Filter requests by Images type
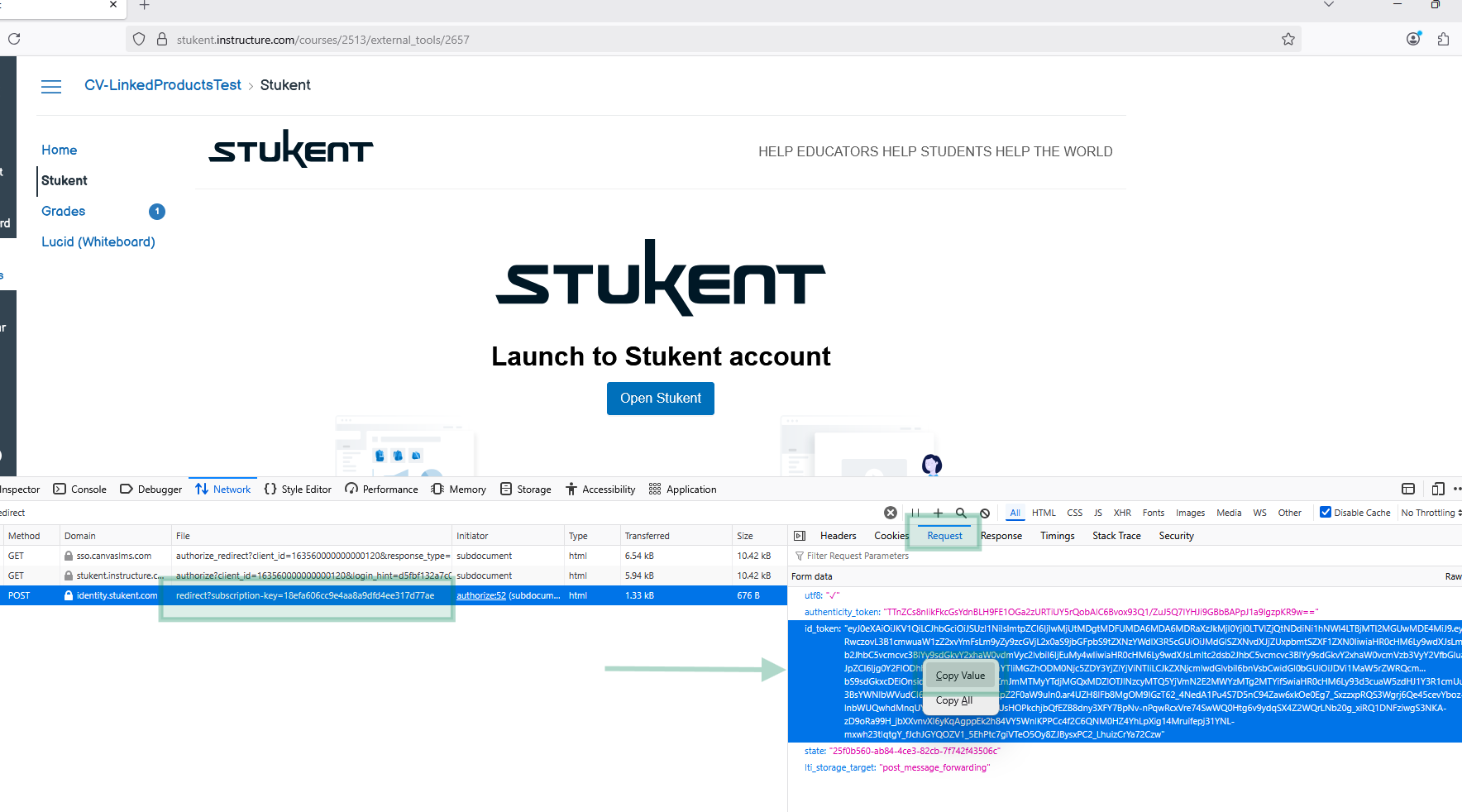 (x=1190, y=513)
